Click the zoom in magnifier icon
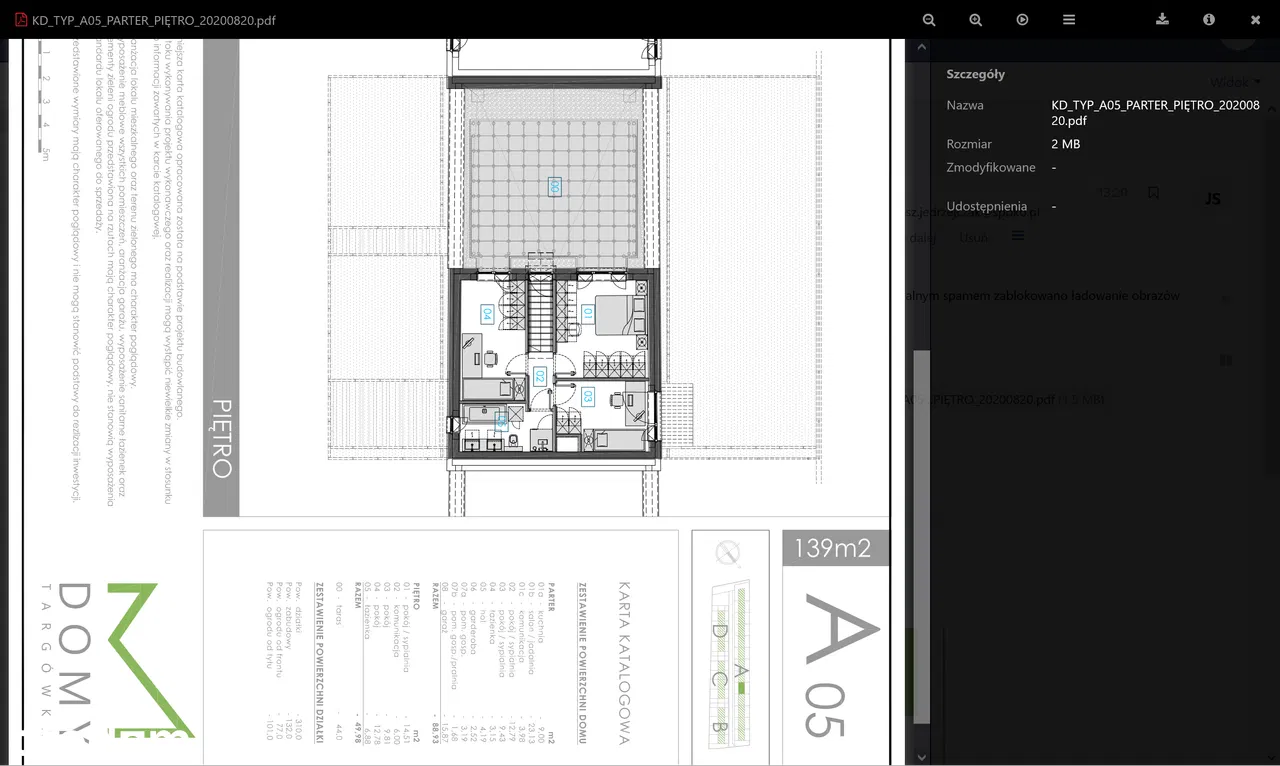1280x766 pixels. (x=975, y=20)
